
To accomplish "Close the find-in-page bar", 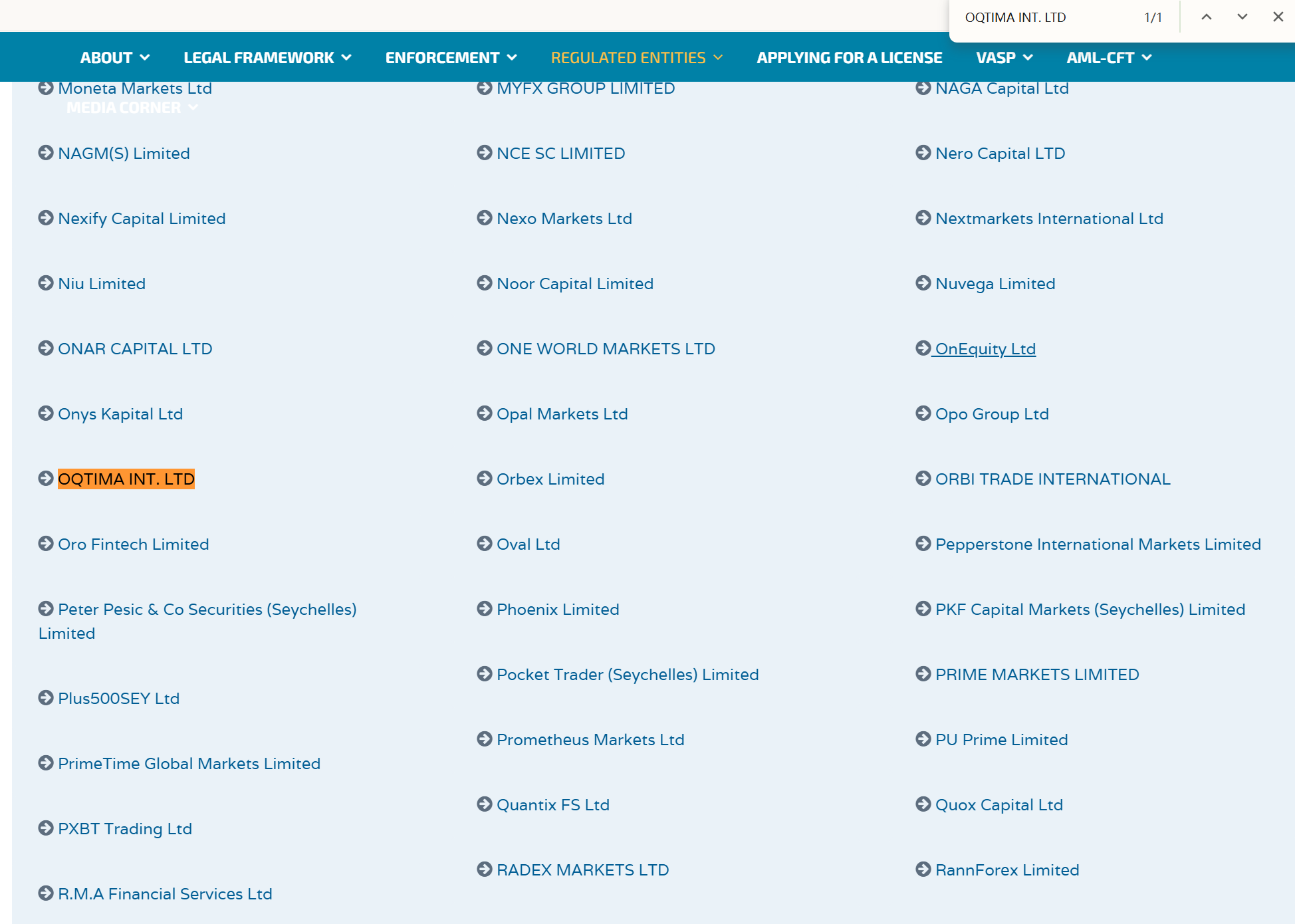I will (1278, 17).
